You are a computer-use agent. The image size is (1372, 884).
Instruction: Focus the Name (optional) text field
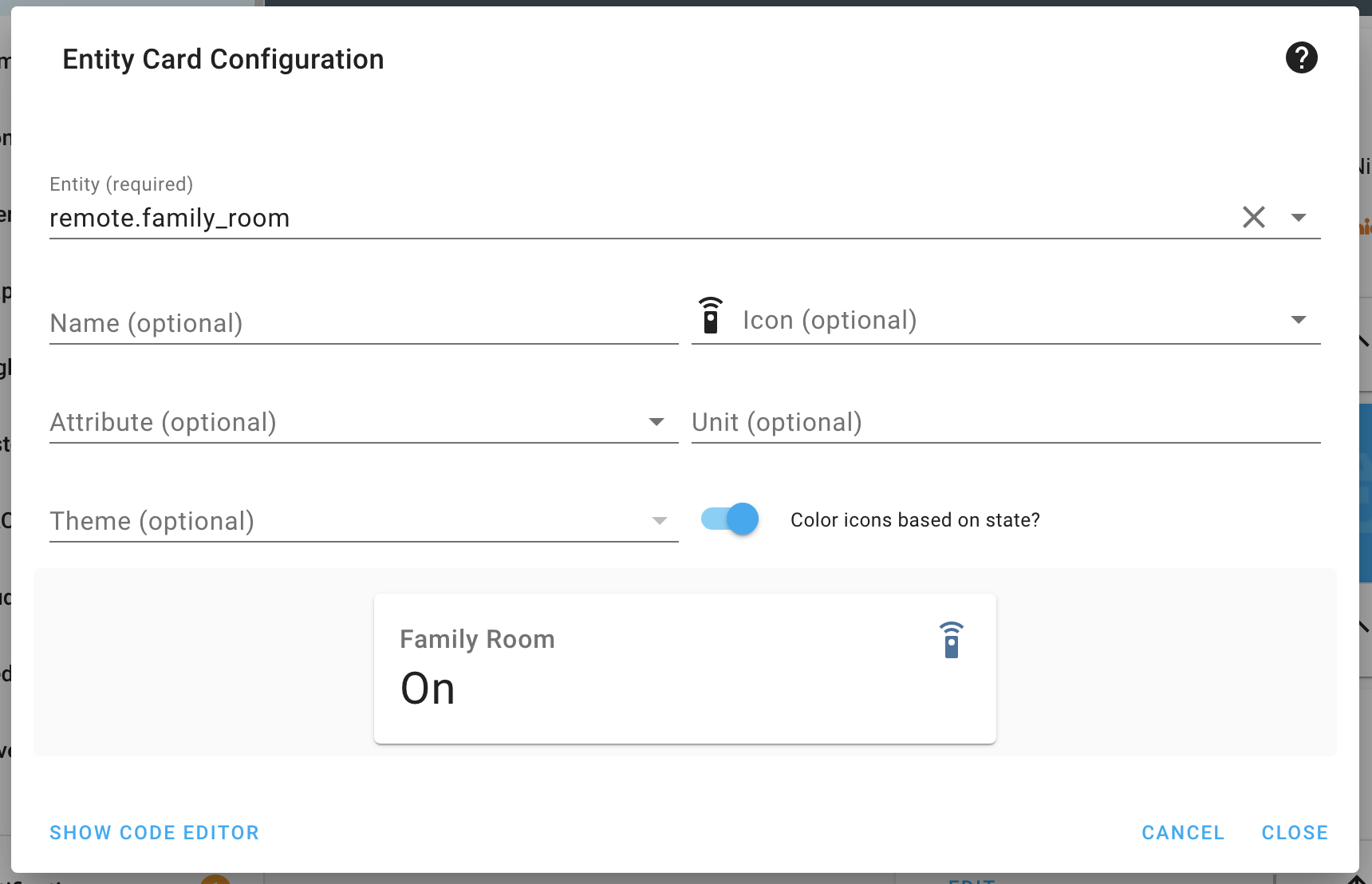tap(363, 323)
